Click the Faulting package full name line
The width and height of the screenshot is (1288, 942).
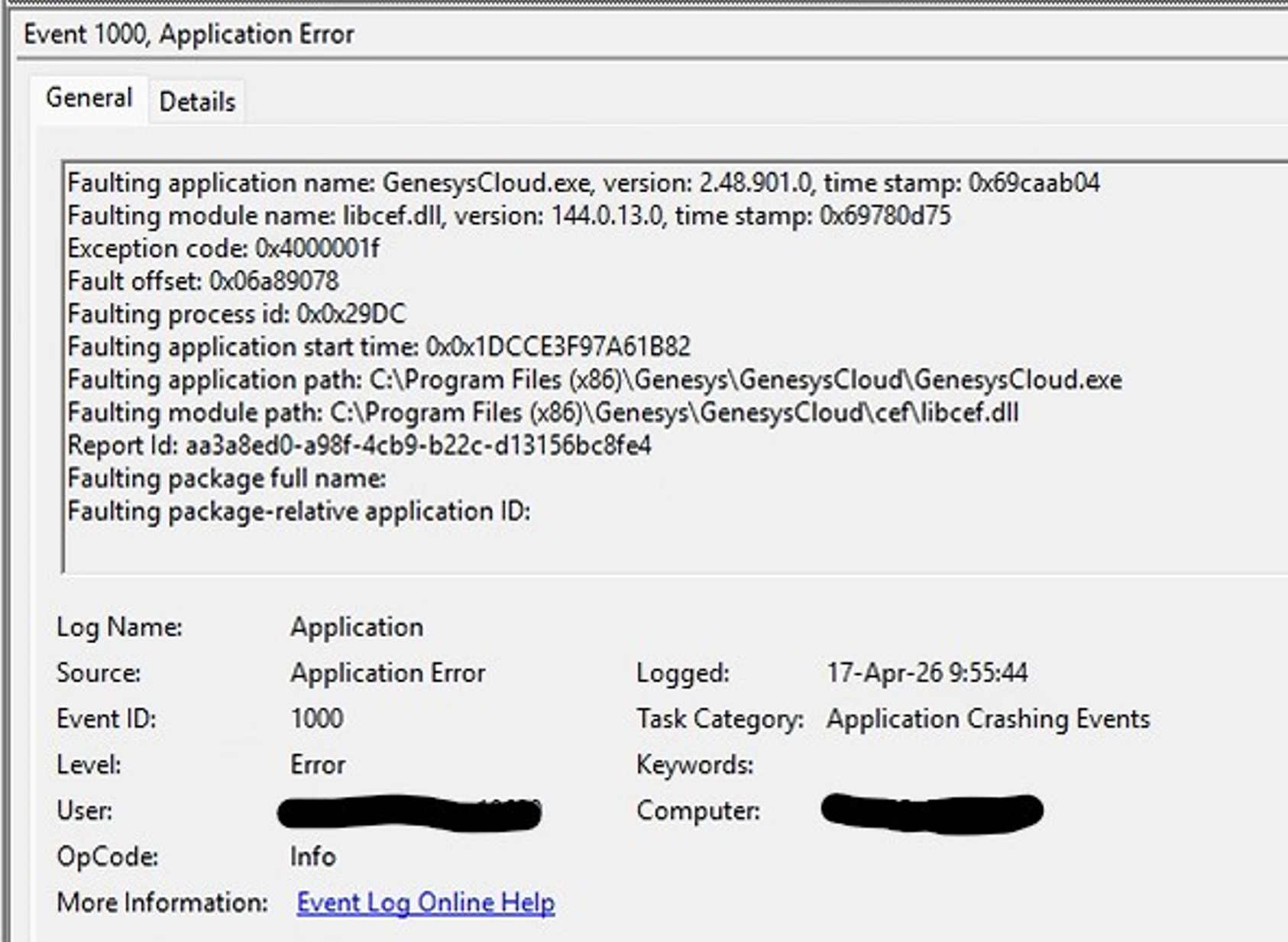pyautogui.click(x=227, y=478)
